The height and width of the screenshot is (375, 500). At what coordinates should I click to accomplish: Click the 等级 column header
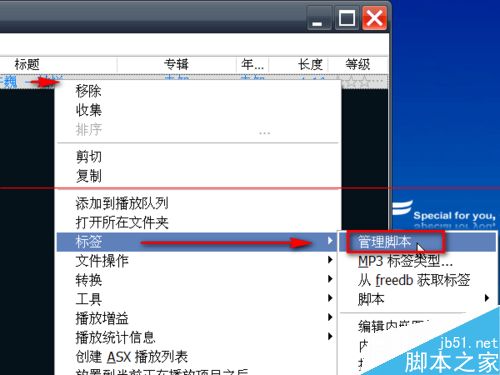coord(358,64)
